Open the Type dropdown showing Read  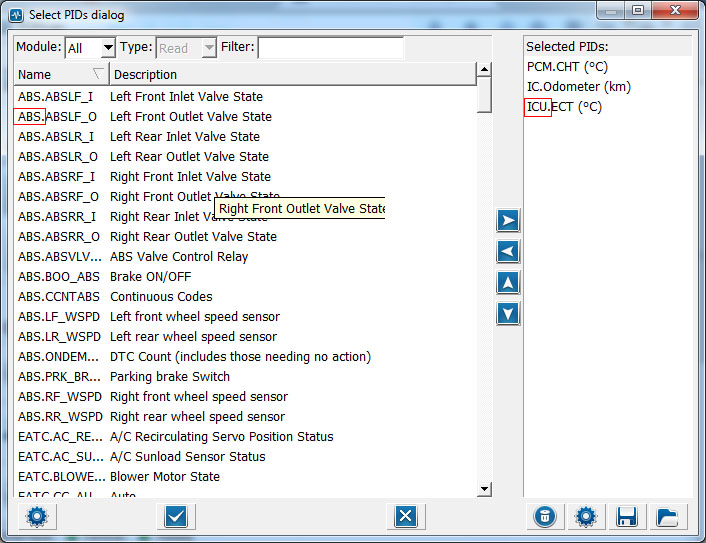click(186, 48)
